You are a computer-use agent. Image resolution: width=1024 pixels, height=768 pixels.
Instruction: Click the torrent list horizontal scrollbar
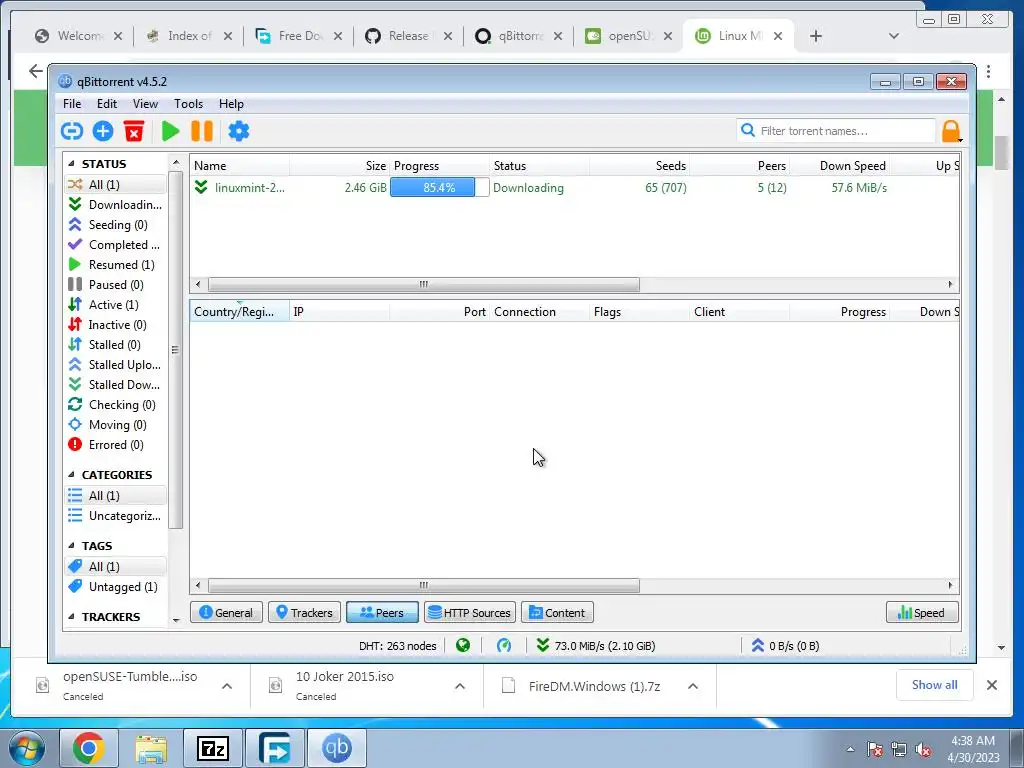[x=424, y=285]
